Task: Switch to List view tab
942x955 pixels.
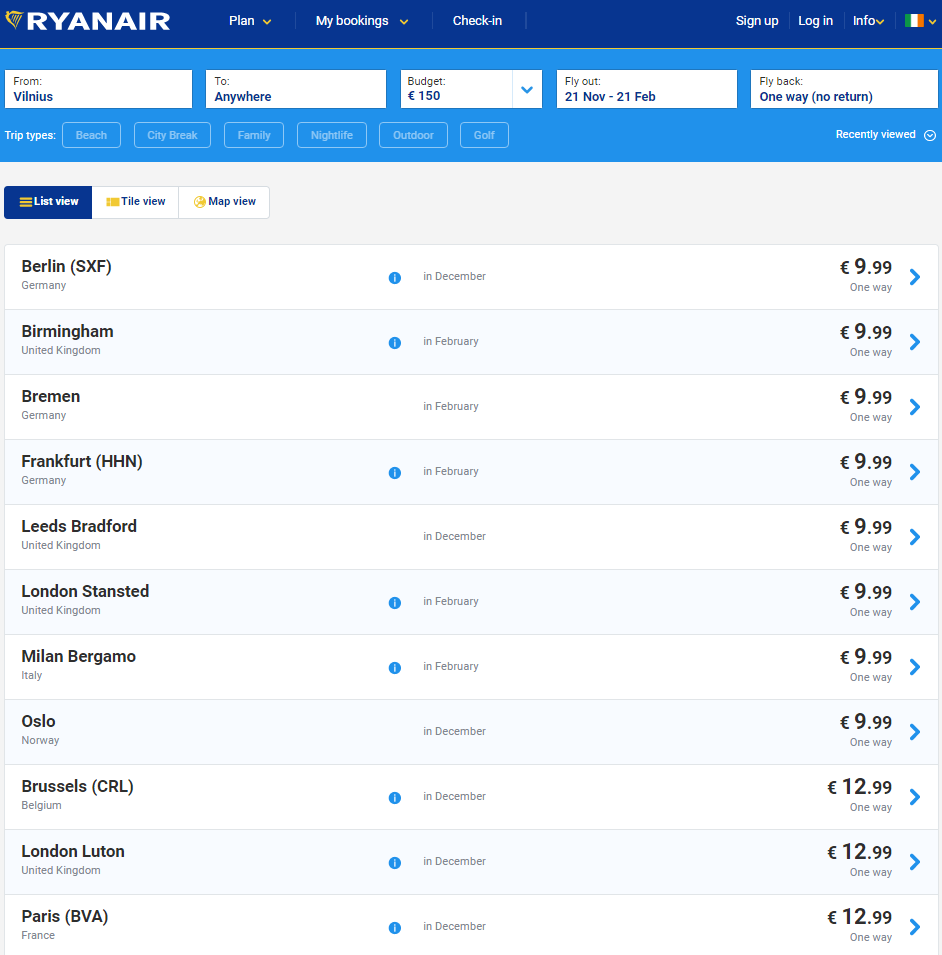Action: [48, 202]
